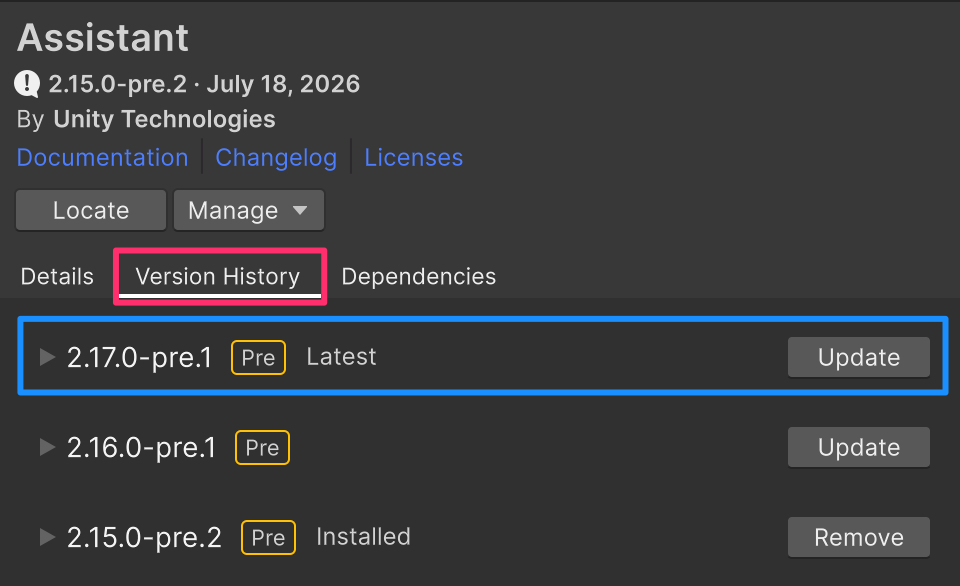Open the Changelog link
Screen dimensions: 960x586
(276, 157)
